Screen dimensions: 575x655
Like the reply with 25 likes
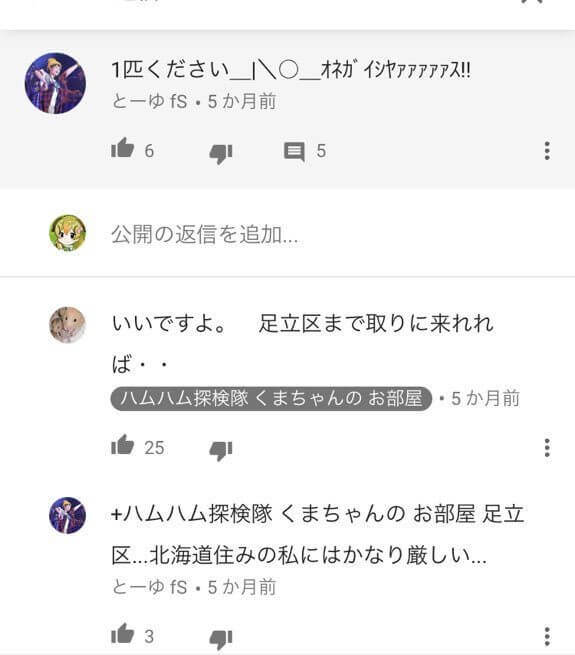pyautogui.click(x=122, y=445)
